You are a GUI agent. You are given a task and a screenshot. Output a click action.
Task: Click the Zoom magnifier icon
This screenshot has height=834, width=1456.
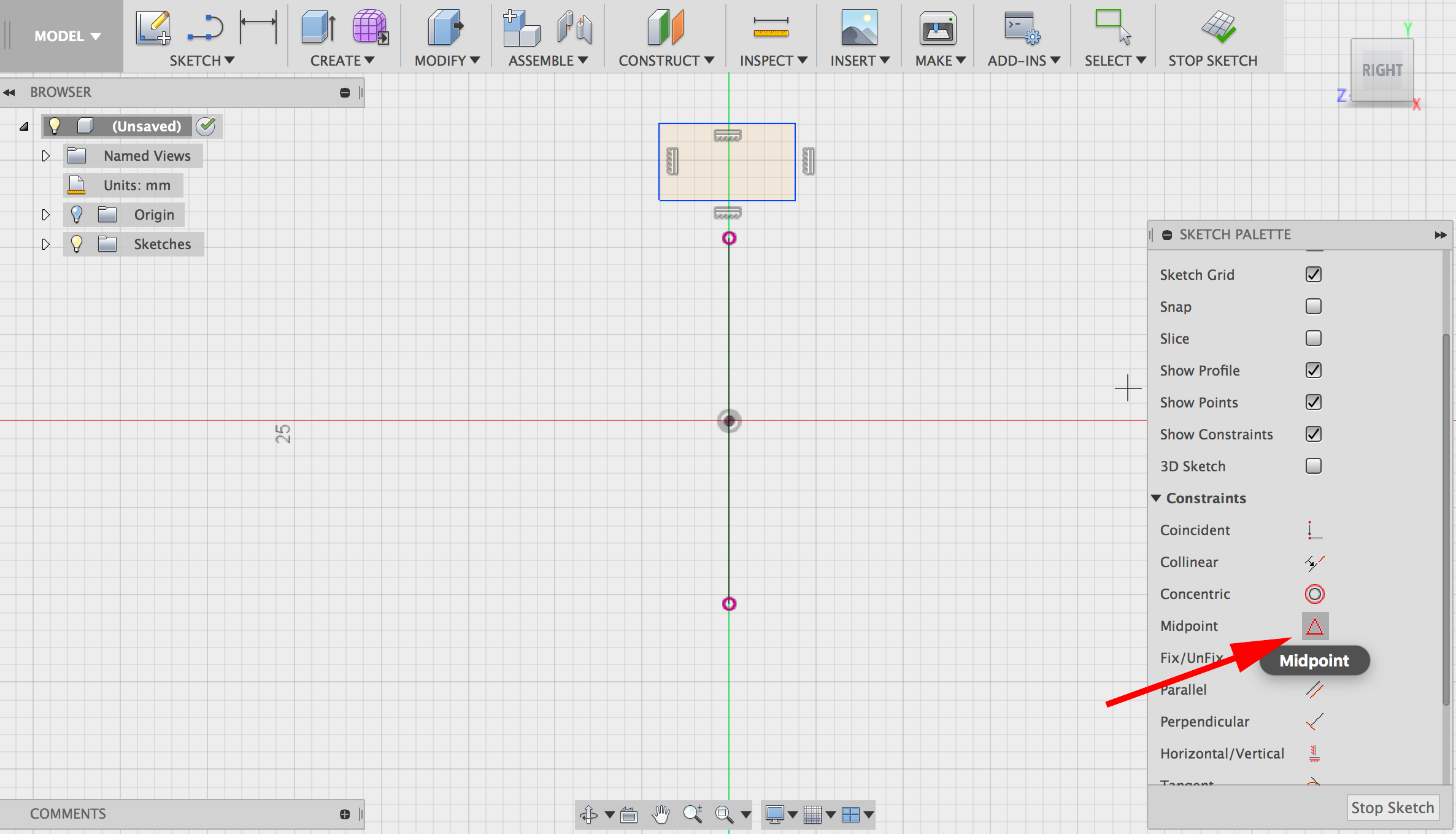[693, 814]
